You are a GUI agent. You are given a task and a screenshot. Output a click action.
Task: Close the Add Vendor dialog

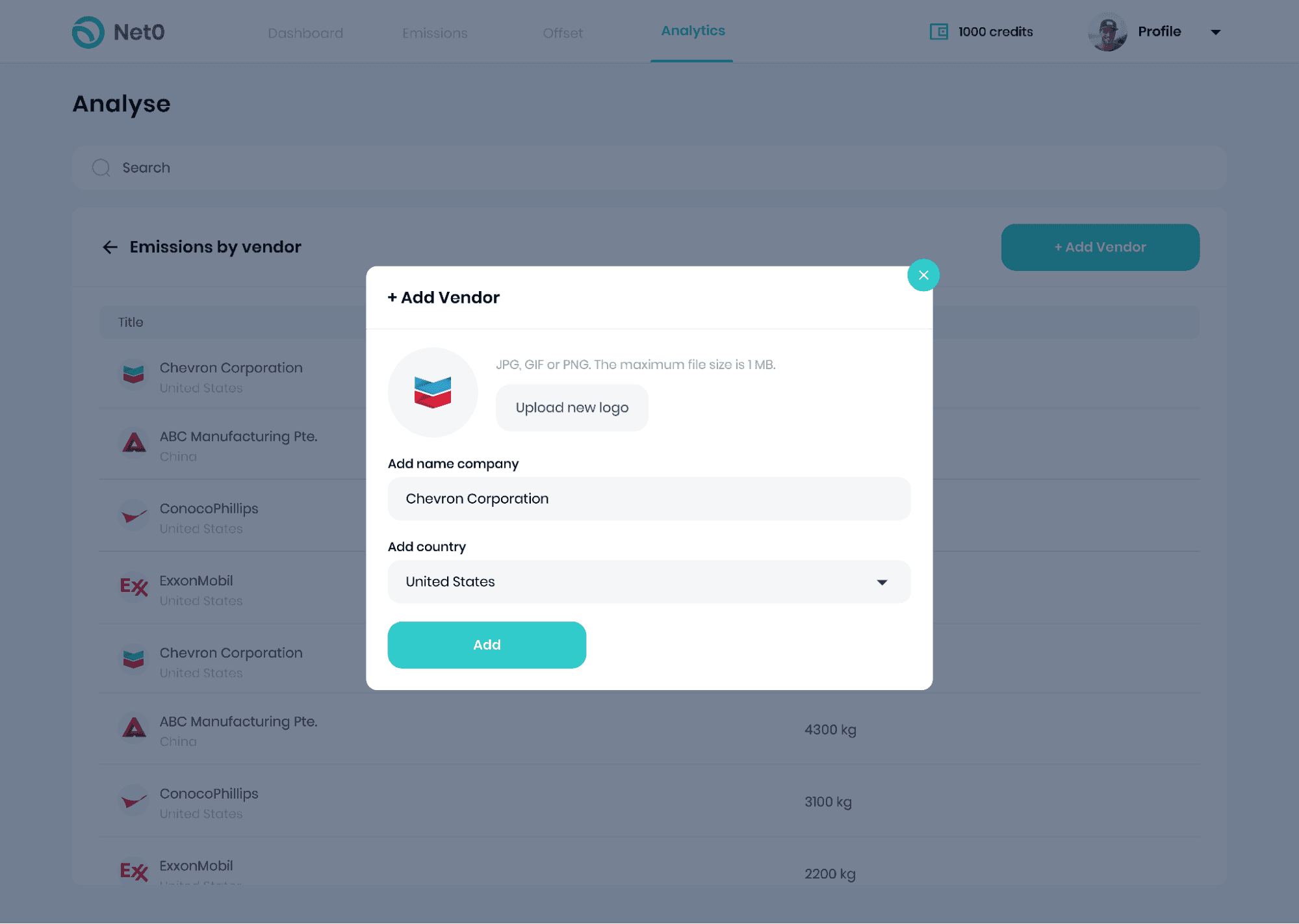tap(923, 275)
